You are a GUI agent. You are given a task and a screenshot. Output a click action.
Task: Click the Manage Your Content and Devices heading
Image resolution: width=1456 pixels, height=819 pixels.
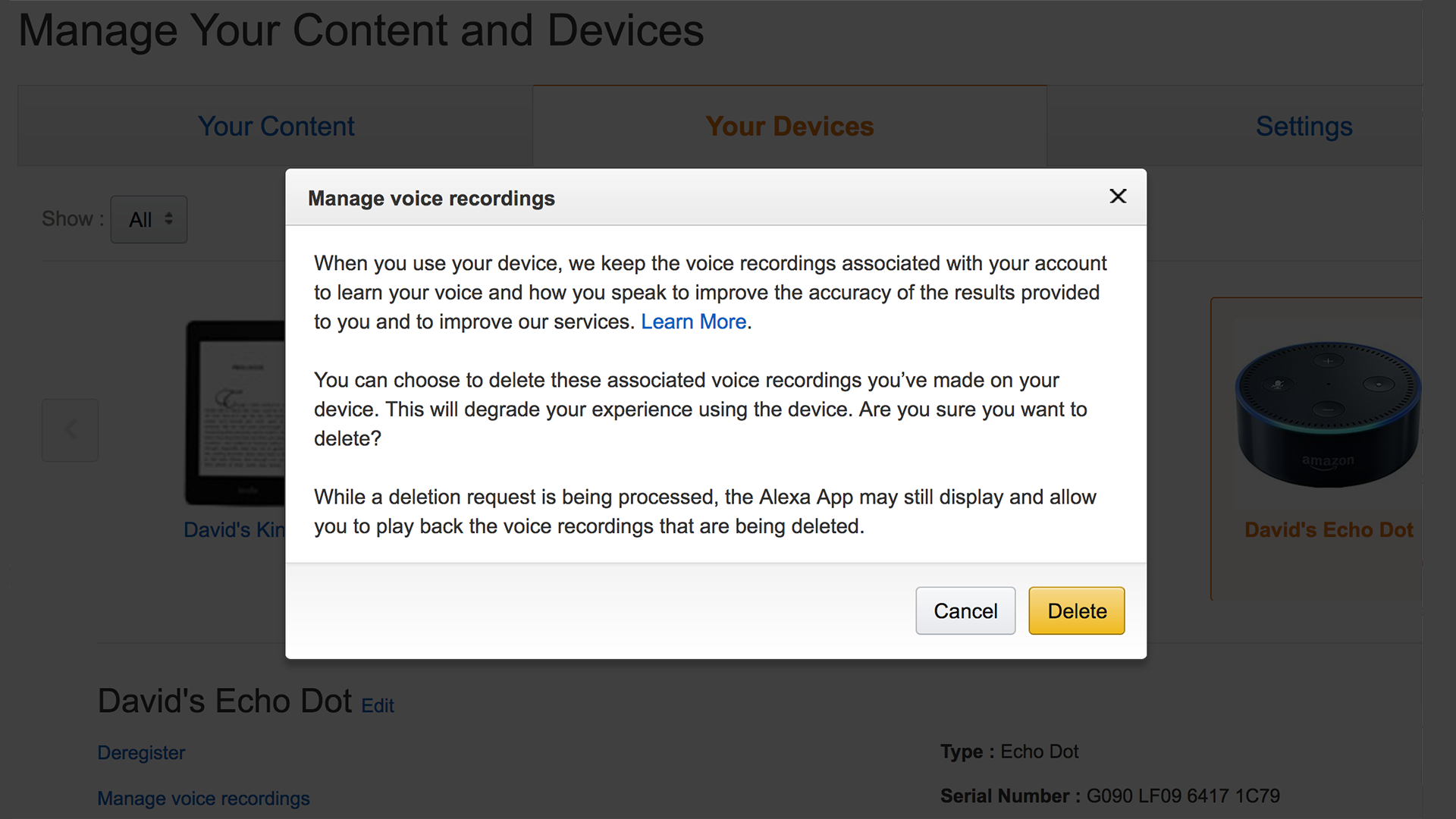pos(361,30)
